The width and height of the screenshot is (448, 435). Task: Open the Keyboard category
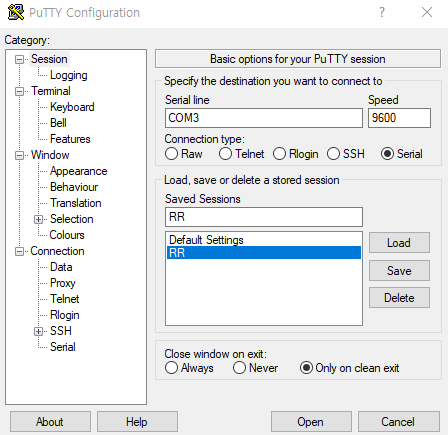click(72, 107)
